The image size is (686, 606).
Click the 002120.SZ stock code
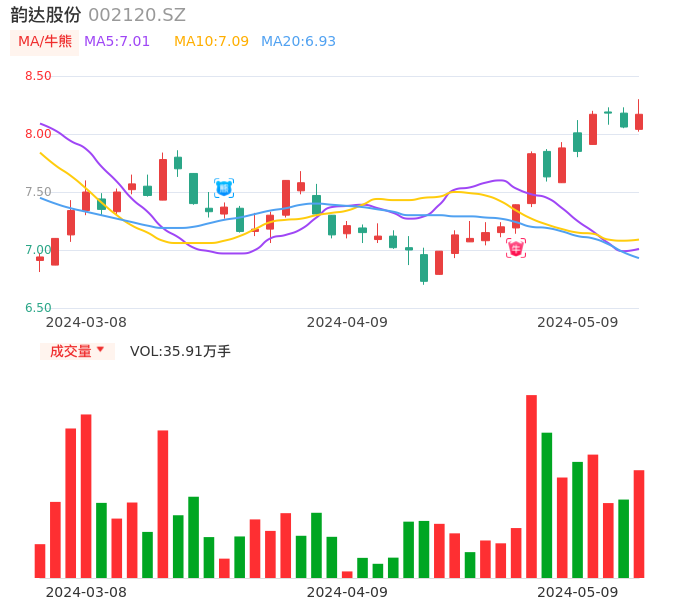[137, 15]
